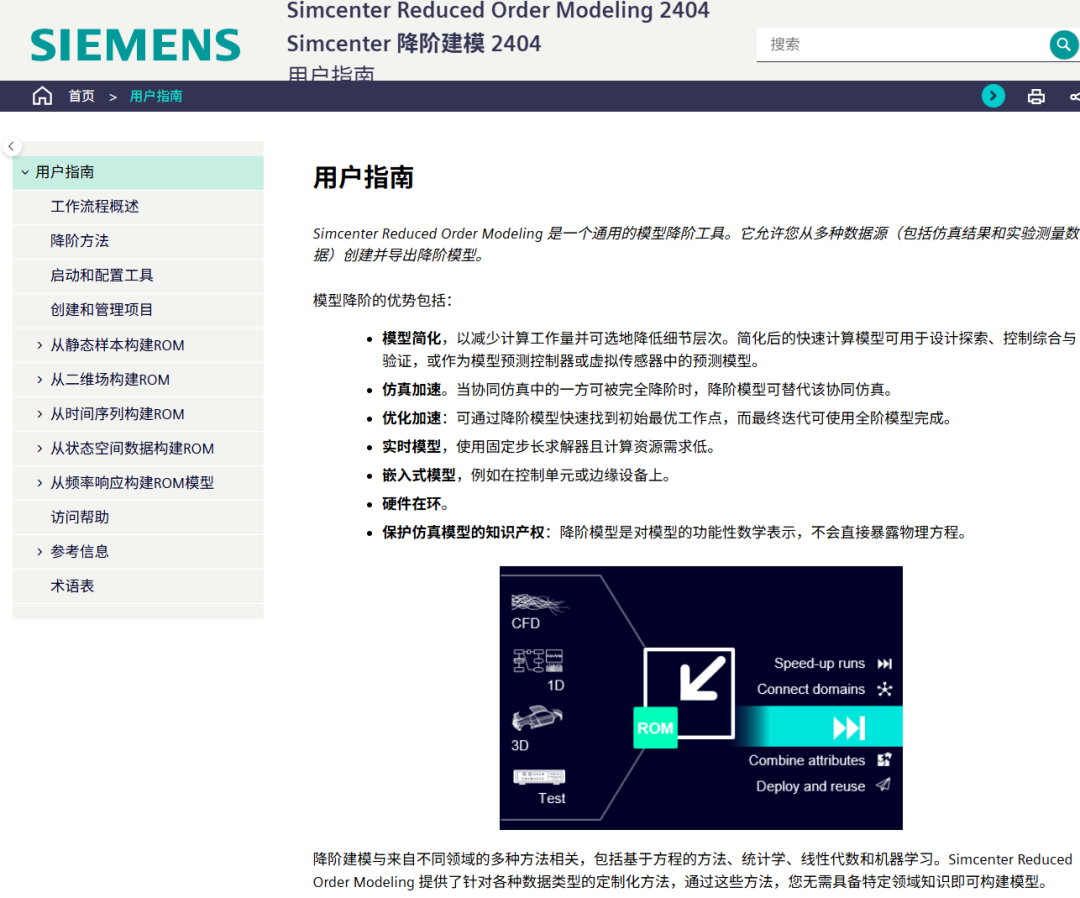Click the bold text 保护仿真模型的知识产权
The width and height of the screenshot is (1080, 898).
(x=464, y=532)
